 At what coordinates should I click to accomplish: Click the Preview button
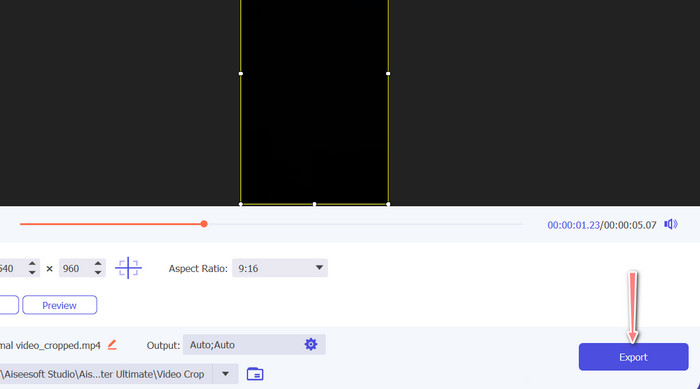click(x=59, y=305)
